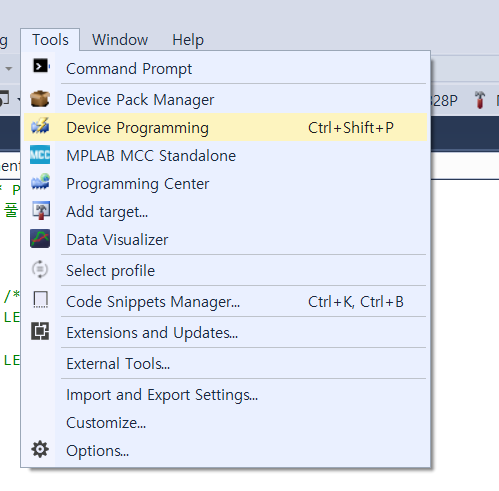Click the toolbar dropdown arrow at left
The image size is (499, 491).
point(9,69)
